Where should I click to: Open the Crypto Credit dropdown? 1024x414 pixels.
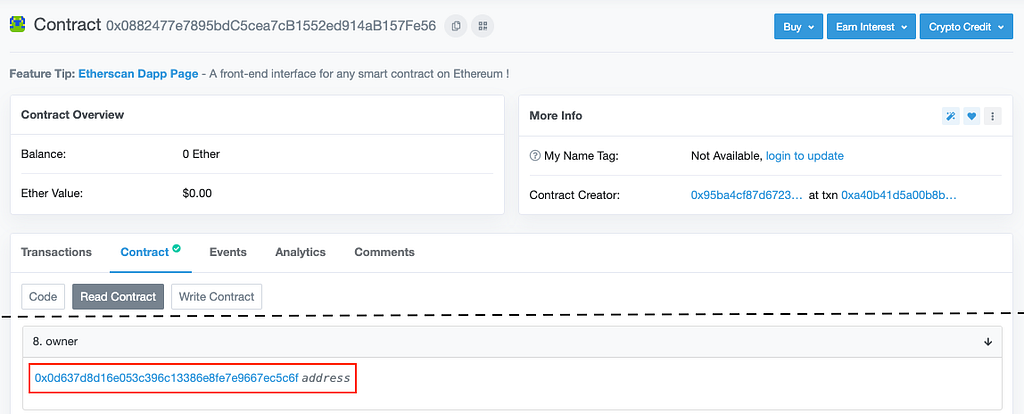[966, 27]
